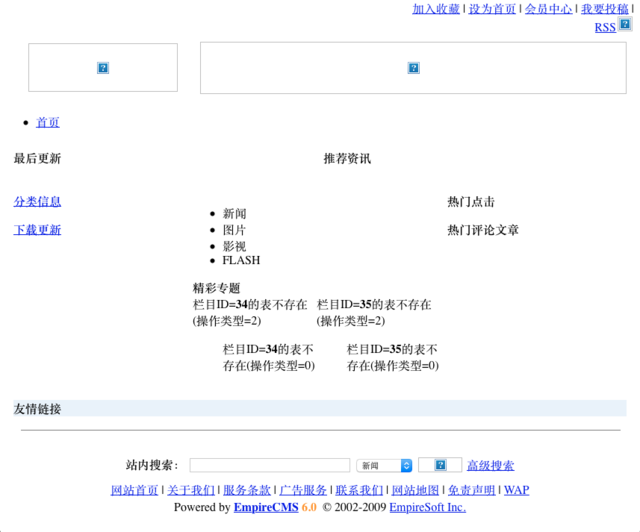Focus the 站内搜索 text field

click(270, 465)
